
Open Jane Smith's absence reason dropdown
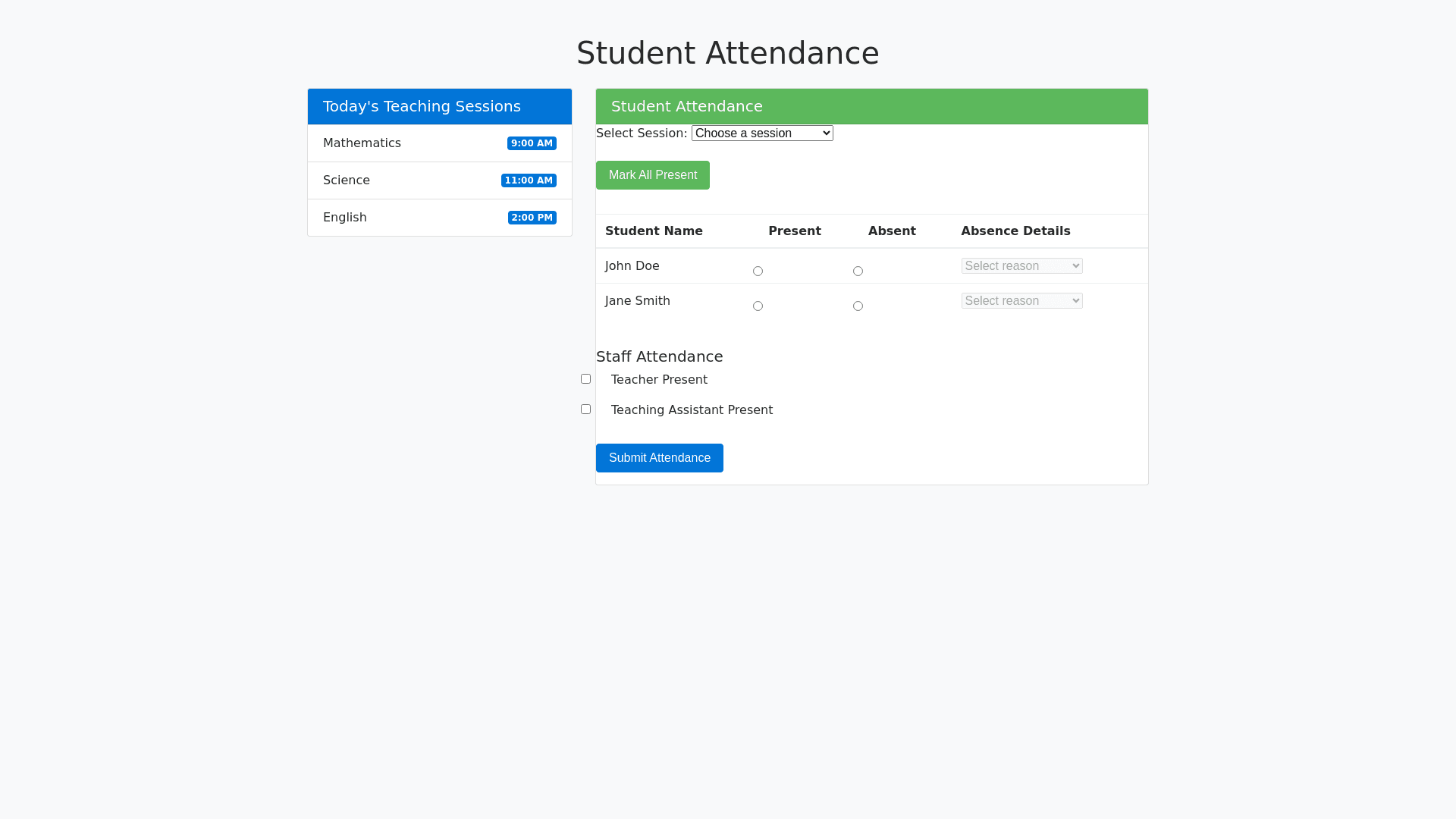tap(1021, 301)
